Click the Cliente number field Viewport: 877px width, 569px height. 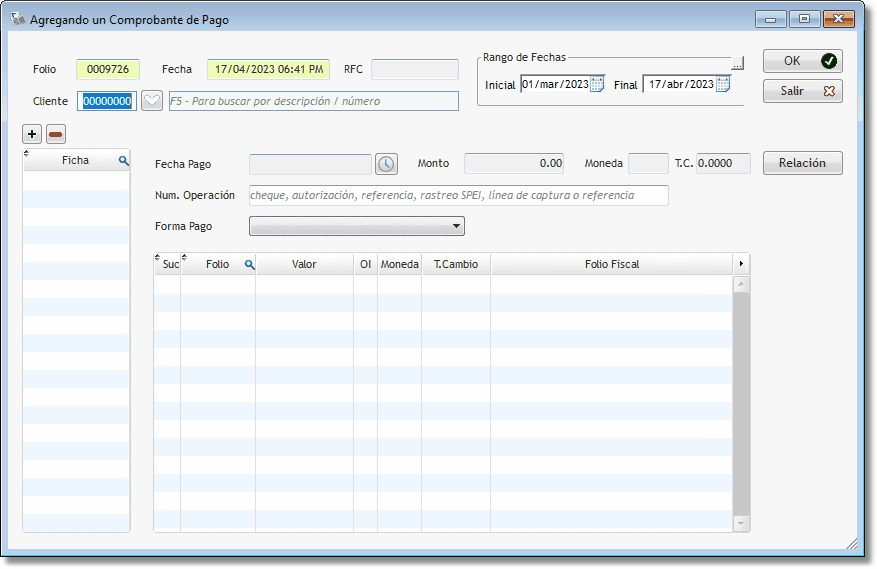pos(107,101)
